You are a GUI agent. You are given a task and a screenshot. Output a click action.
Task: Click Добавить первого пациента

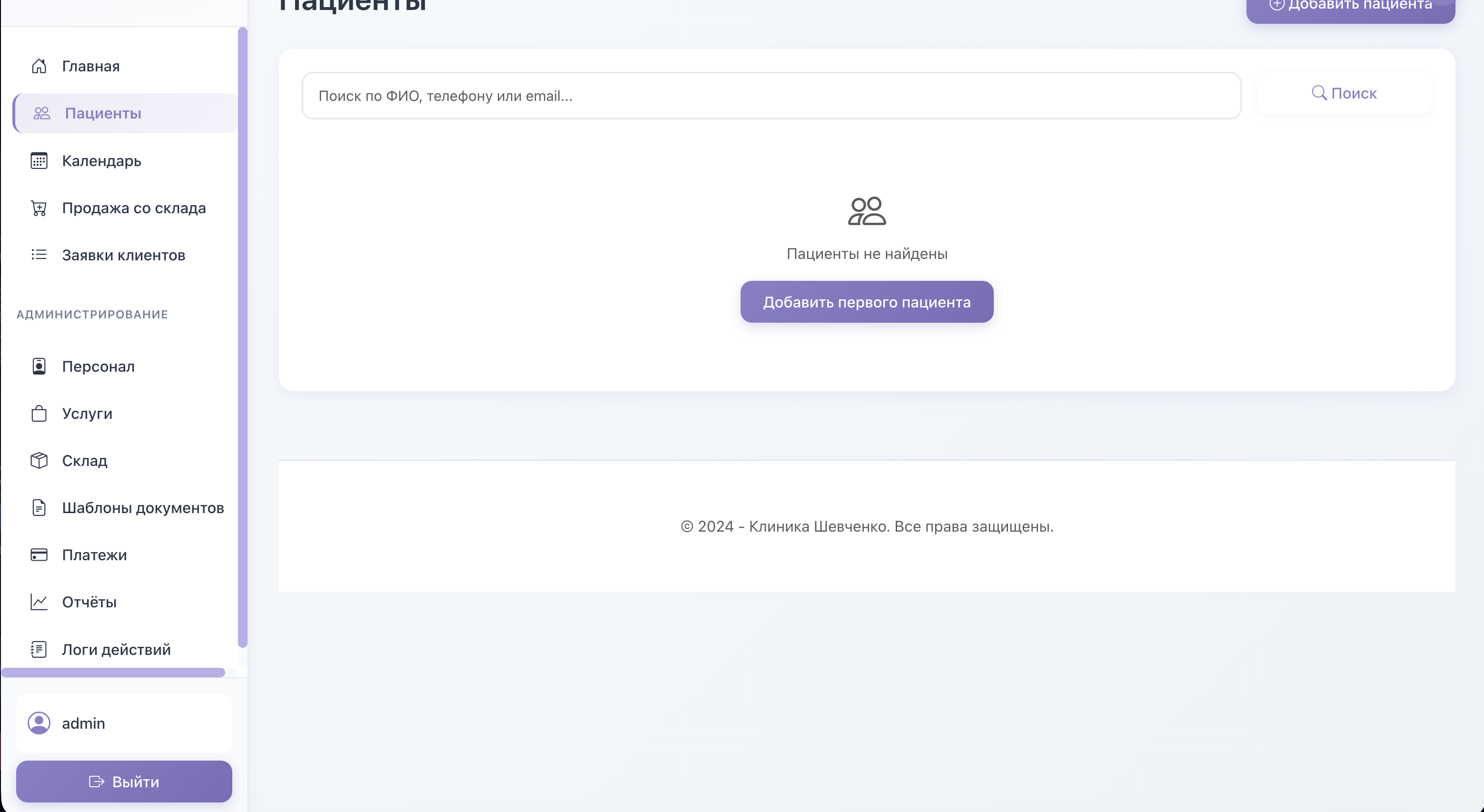(866, 301)
